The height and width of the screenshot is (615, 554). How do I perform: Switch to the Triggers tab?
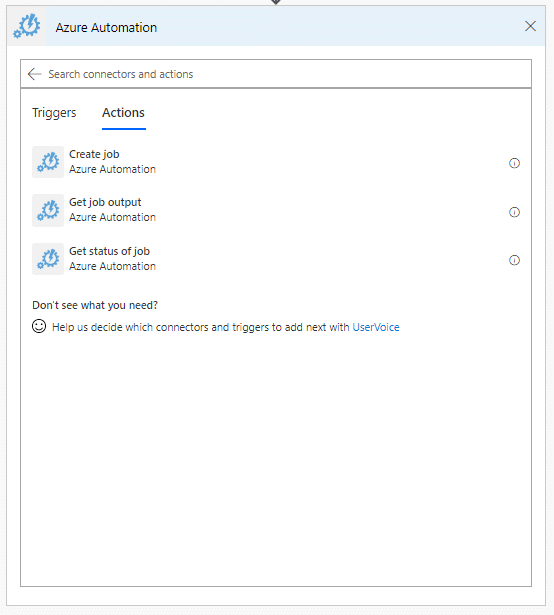click(54, 113)
